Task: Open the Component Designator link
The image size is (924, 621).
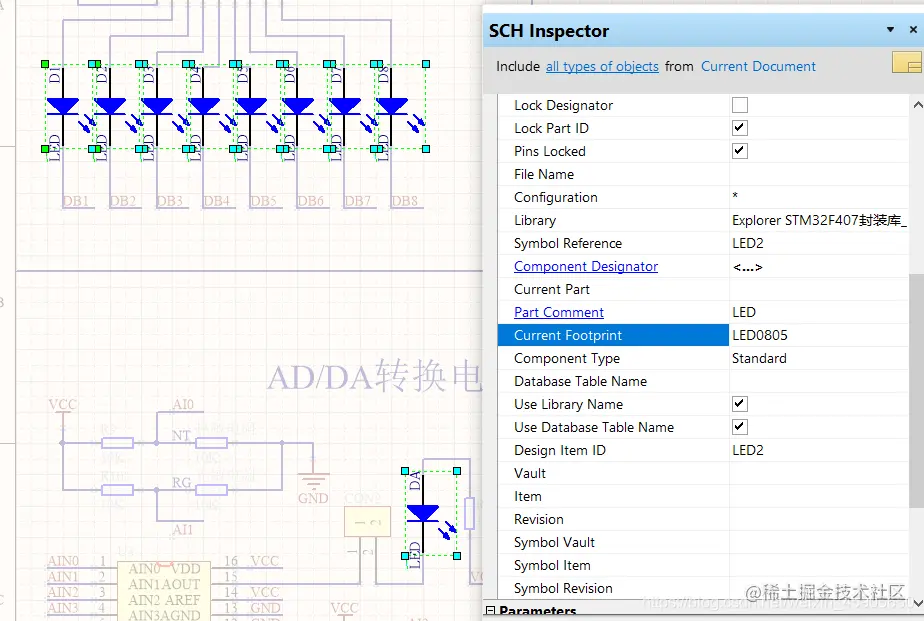Action: [x=586, y=266]
